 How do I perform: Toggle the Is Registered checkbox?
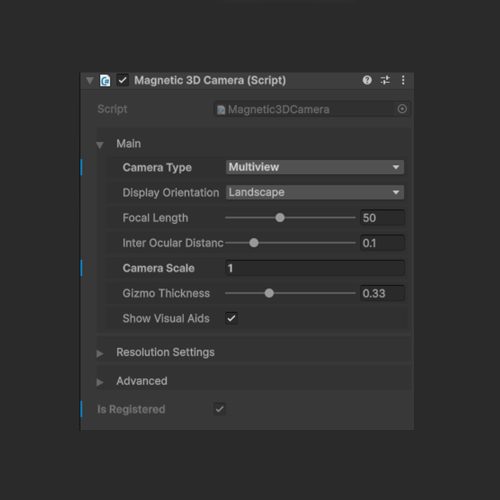point(219,409)
